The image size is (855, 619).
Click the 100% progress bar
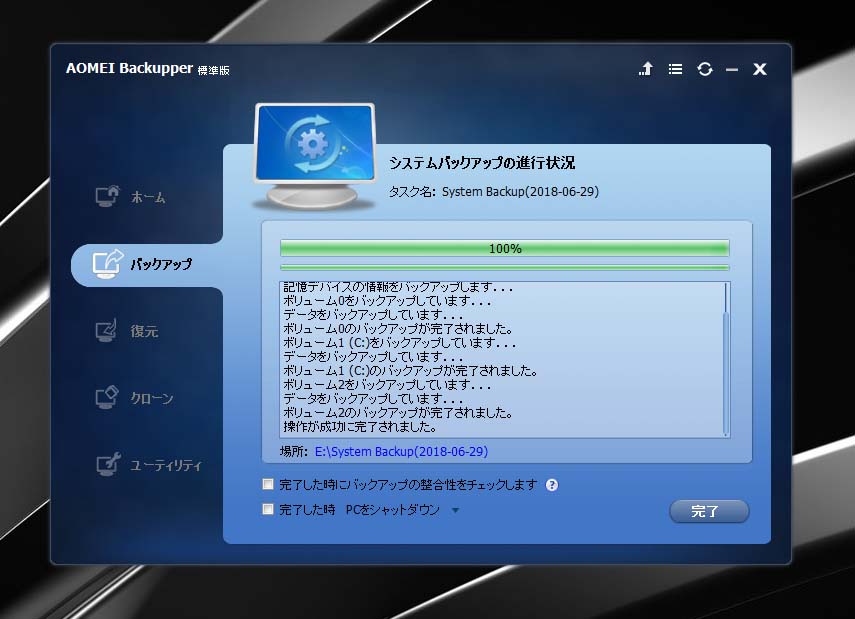tap(504, 248)
